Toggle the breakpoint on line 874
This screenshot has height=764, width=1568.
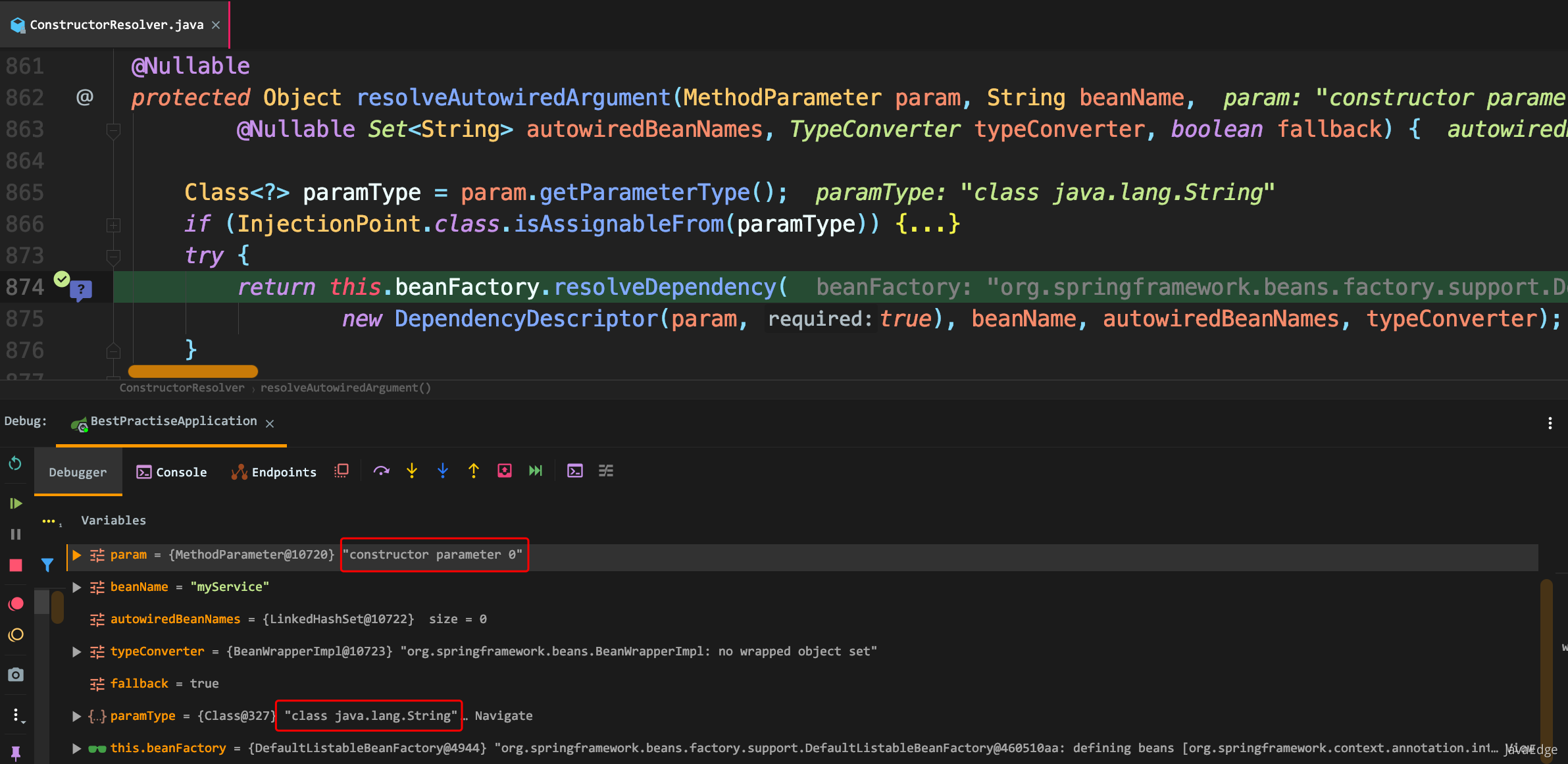62,280
